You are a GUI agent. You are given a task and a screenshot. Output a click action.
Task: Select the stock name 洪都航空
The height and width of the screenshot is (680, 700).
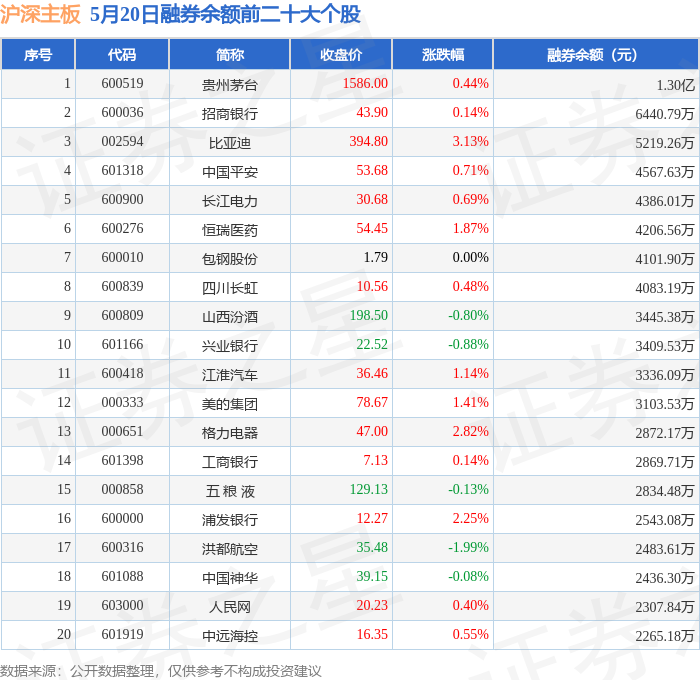tap(229, 549)
